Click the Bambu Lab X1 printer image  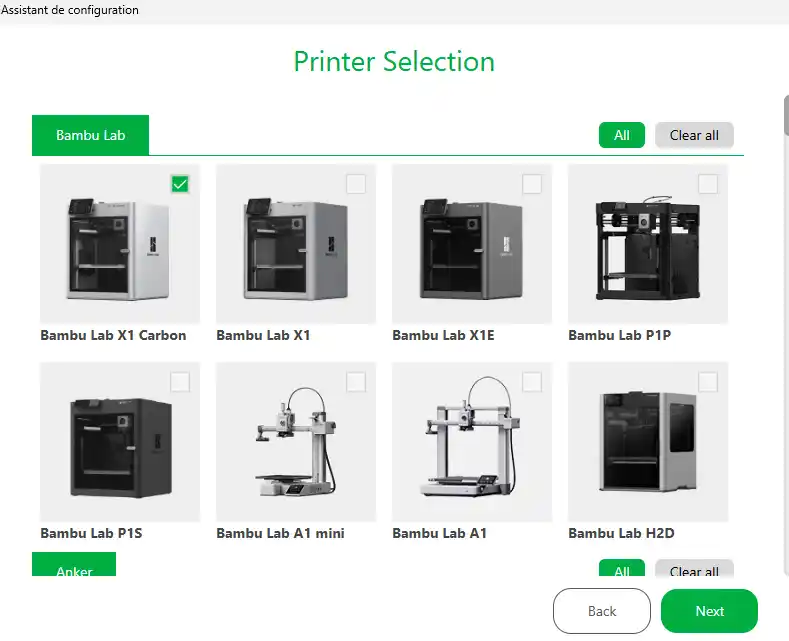point(296,244)
